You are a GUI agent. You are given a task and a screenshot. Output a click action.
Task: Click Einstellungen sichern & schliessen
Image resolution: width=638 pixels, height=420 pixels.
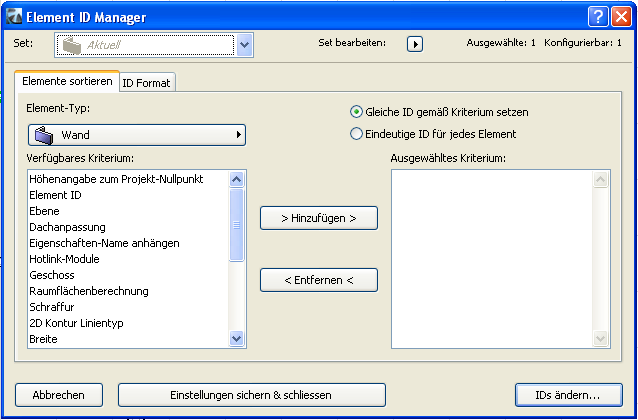click(251, 395)
